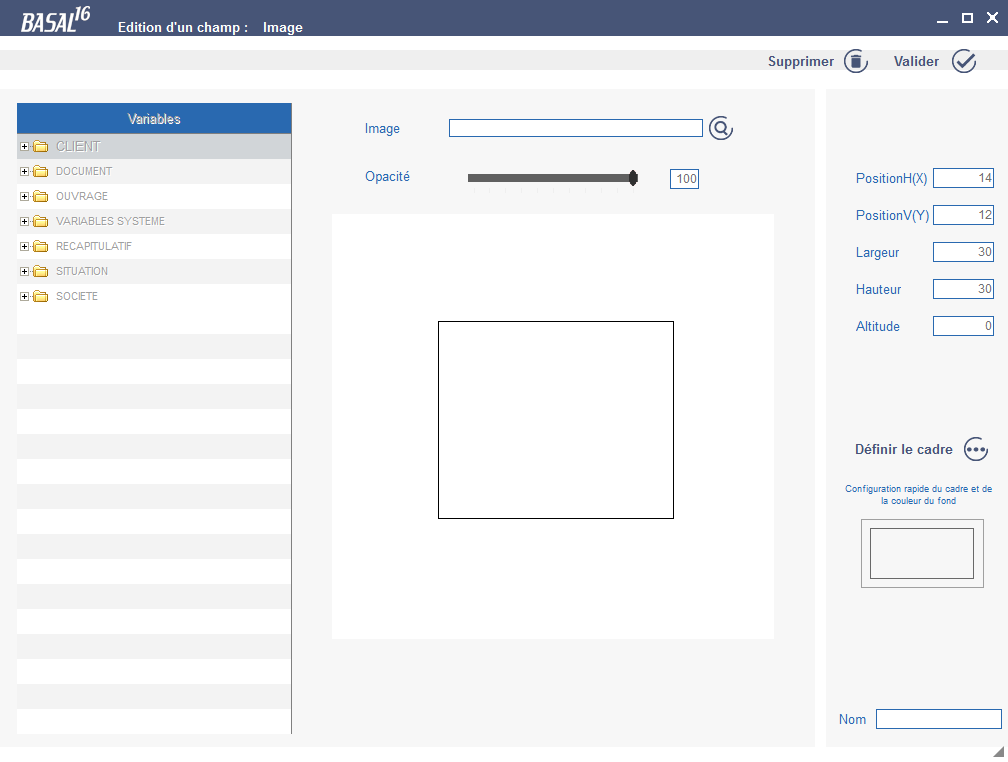The height and width of the screenshot is (762, 1008).
Task: Click the Opacité slider handle
Action: 633,178
